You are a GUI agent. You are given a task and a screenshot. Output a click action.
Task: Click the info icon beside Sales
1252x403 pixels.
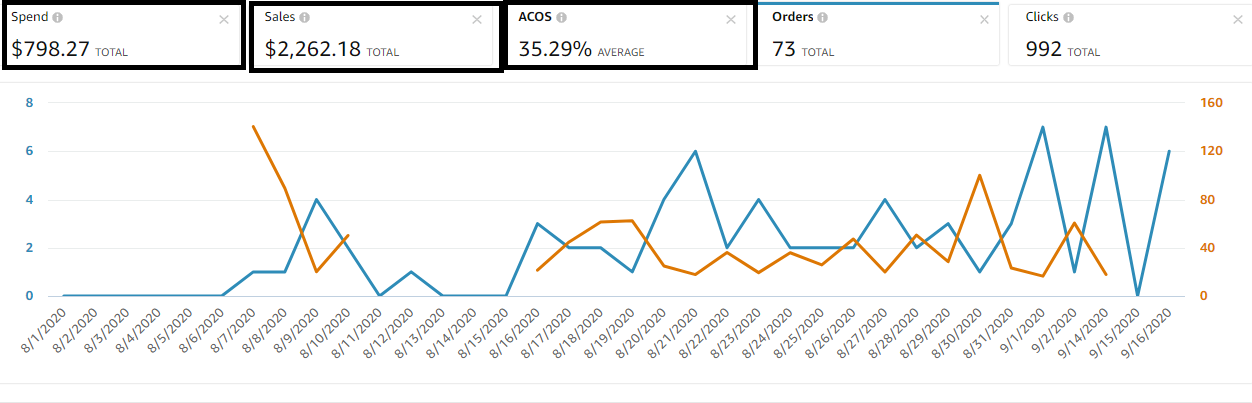point(304,18)
